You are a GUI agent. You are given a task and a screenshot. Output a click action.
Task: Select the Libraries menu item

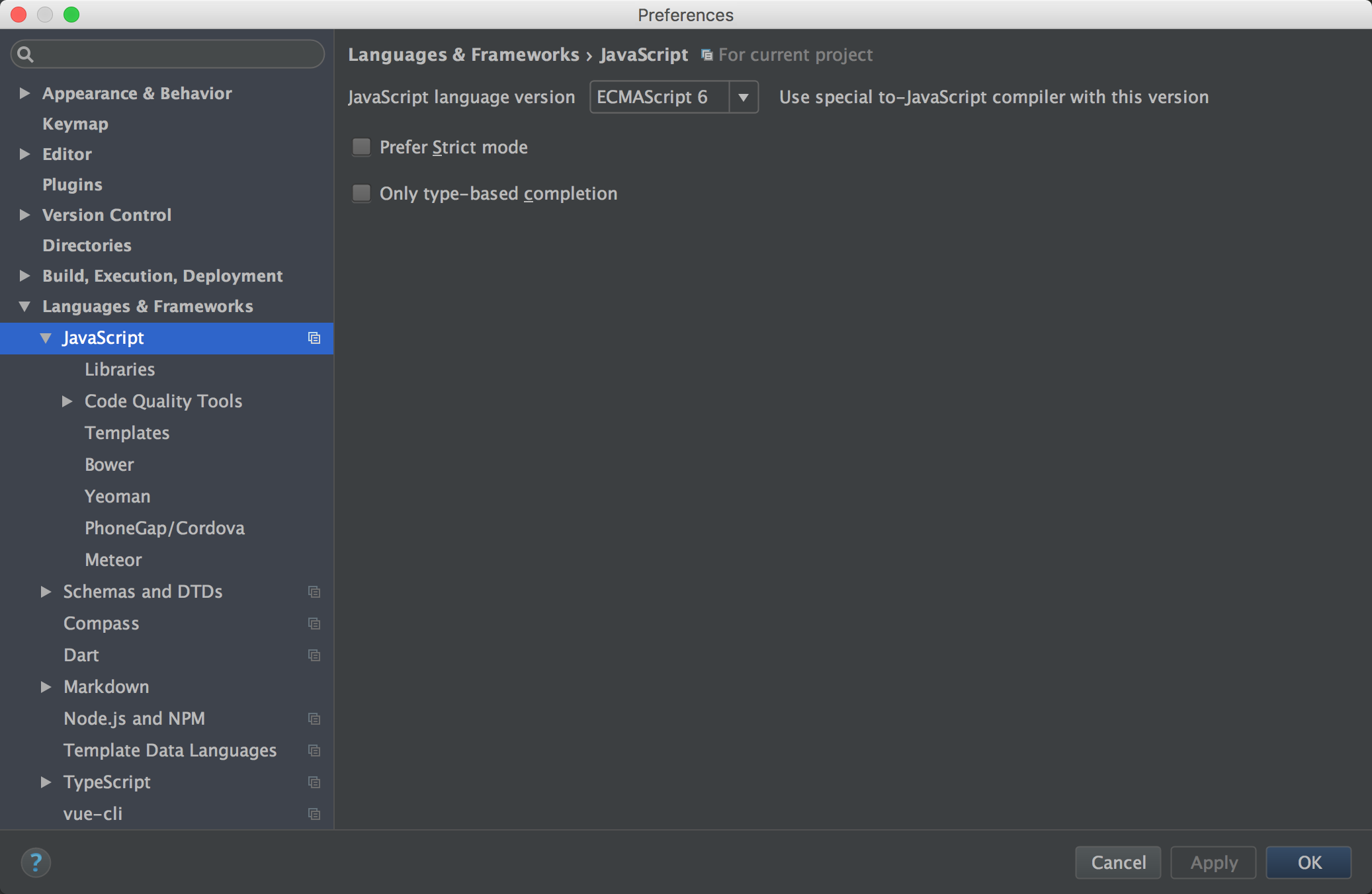point(119,369)
